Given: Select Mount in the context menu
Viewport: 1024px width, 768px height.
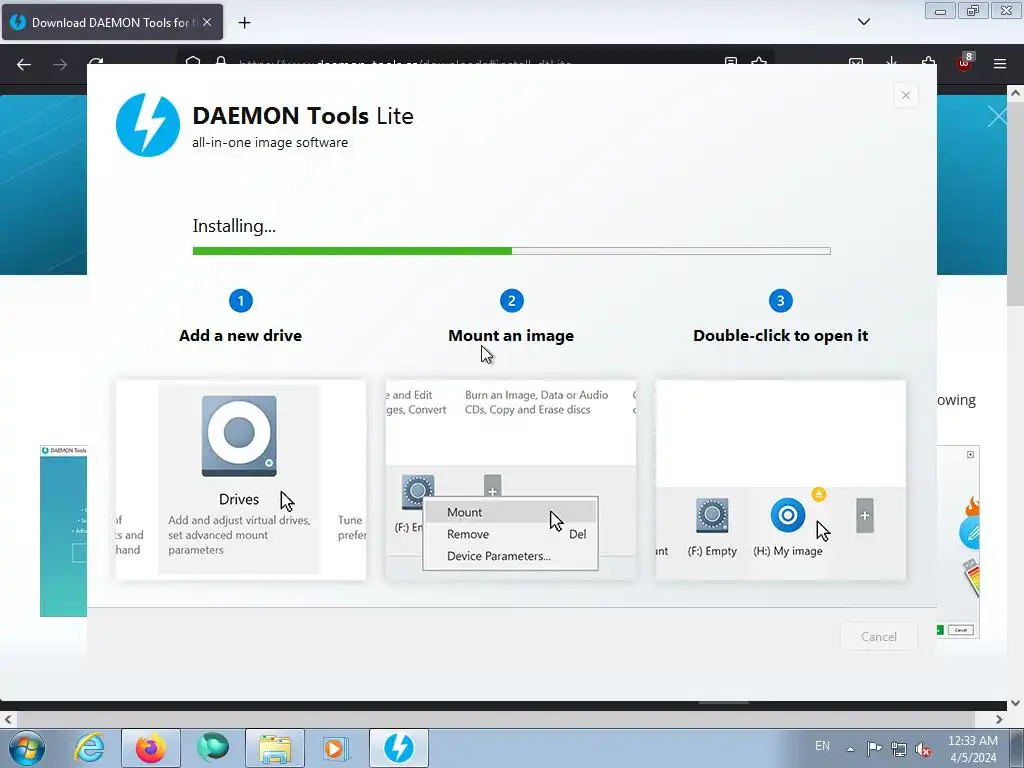Looking at the screenshot, I should [510, 512].
